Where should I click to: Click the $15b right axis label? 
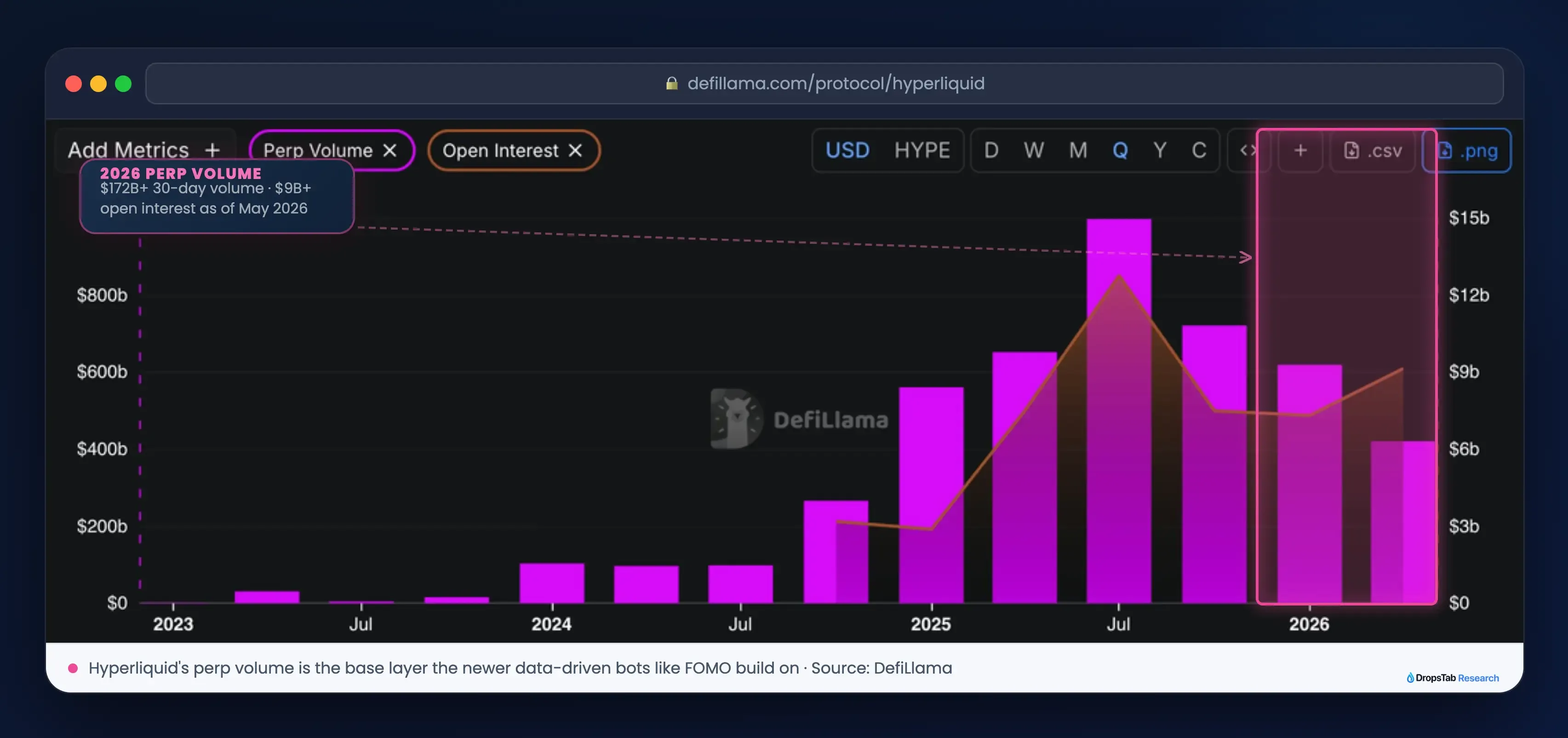click(x=1469, y=218)
